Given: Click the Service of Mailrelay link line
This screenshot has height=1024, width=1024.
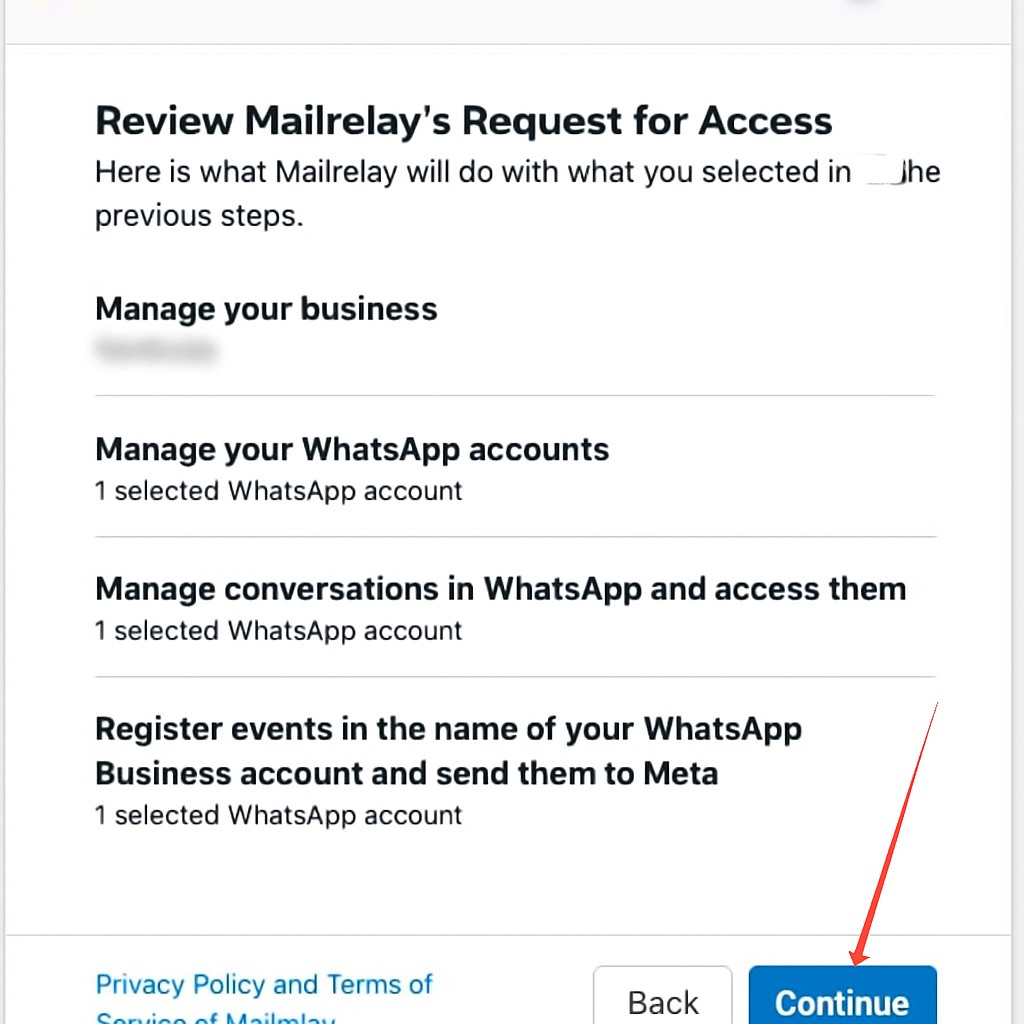Looking at the screenshot, I should click(216, 1017).
